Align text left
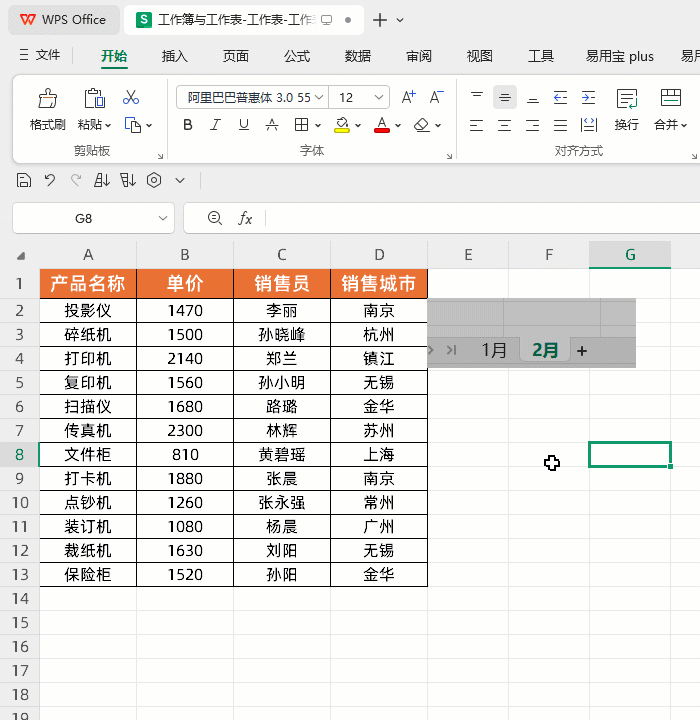The height and width of the screenshot is (720, 700). [477, 125]
